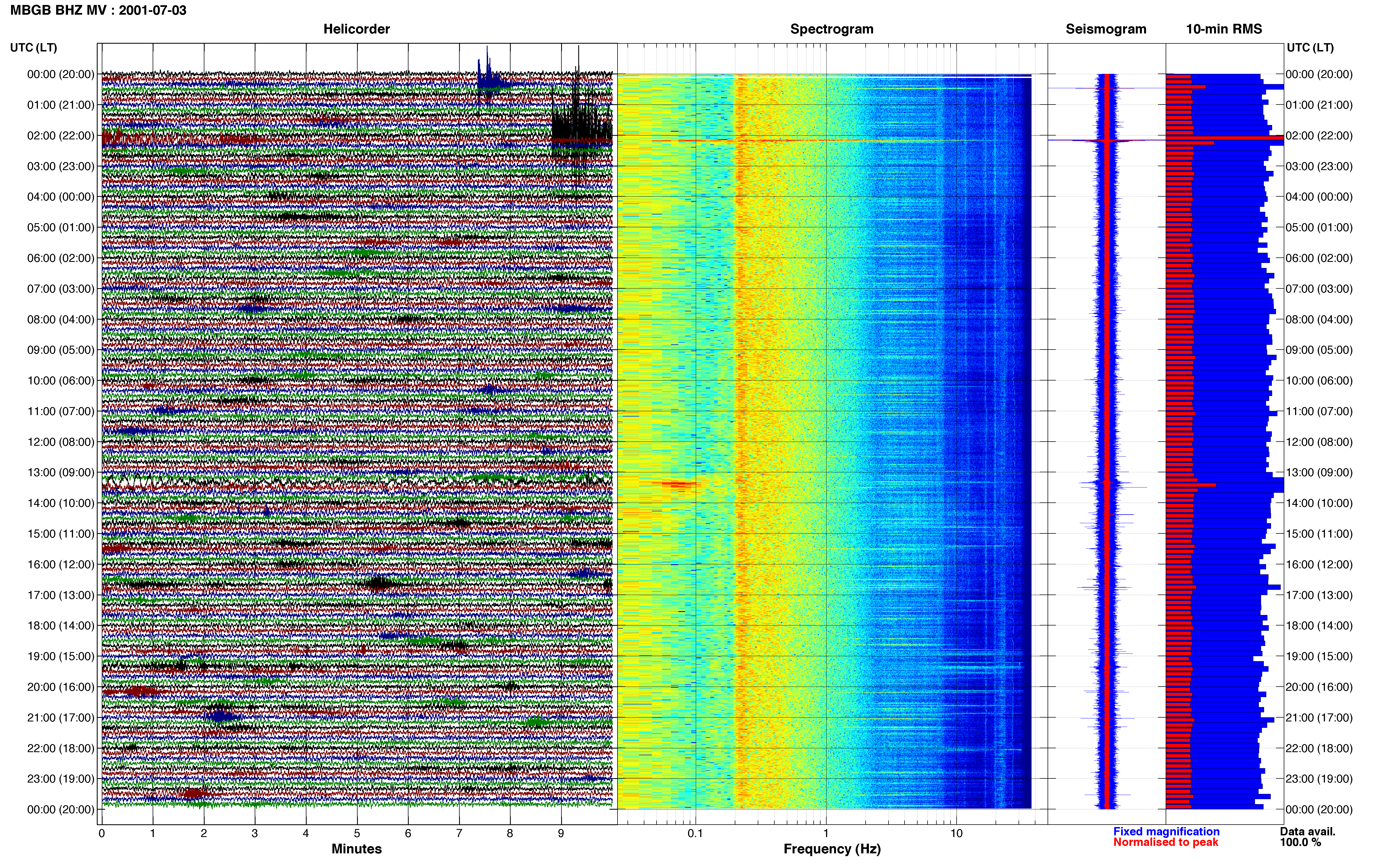Click left time label '13:00 (09:00)'
This screenshot has width=1388, height=868.
point(60,473)
